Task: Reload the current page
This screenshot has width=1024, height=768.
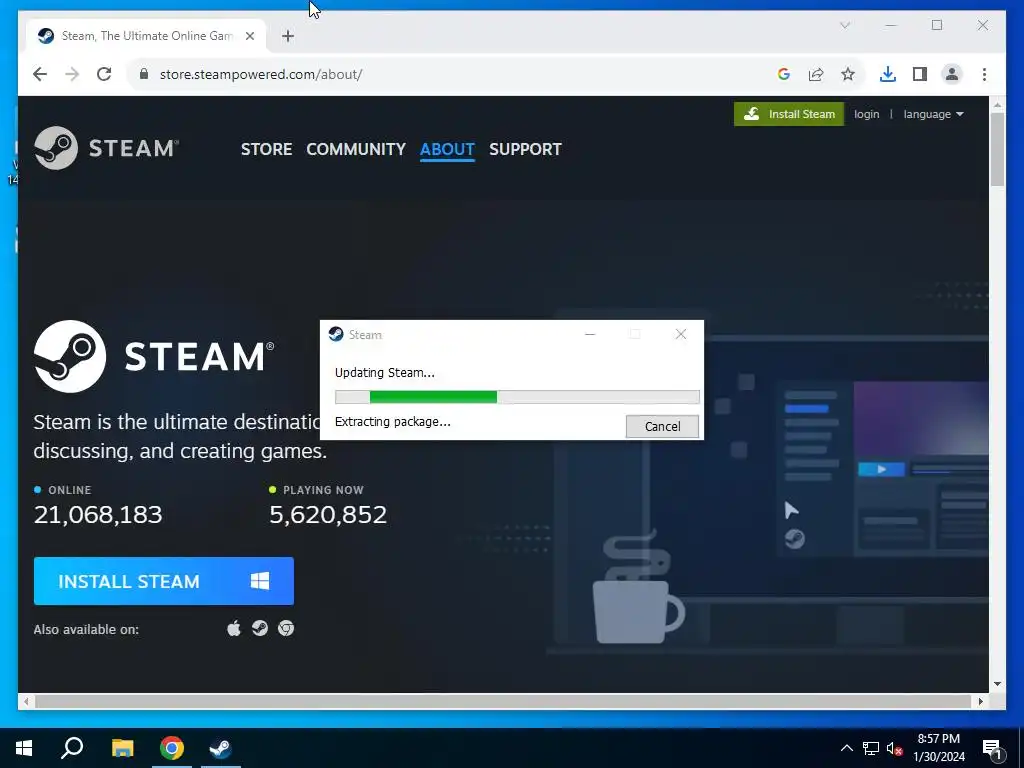Action: click(x=104, y=74)
